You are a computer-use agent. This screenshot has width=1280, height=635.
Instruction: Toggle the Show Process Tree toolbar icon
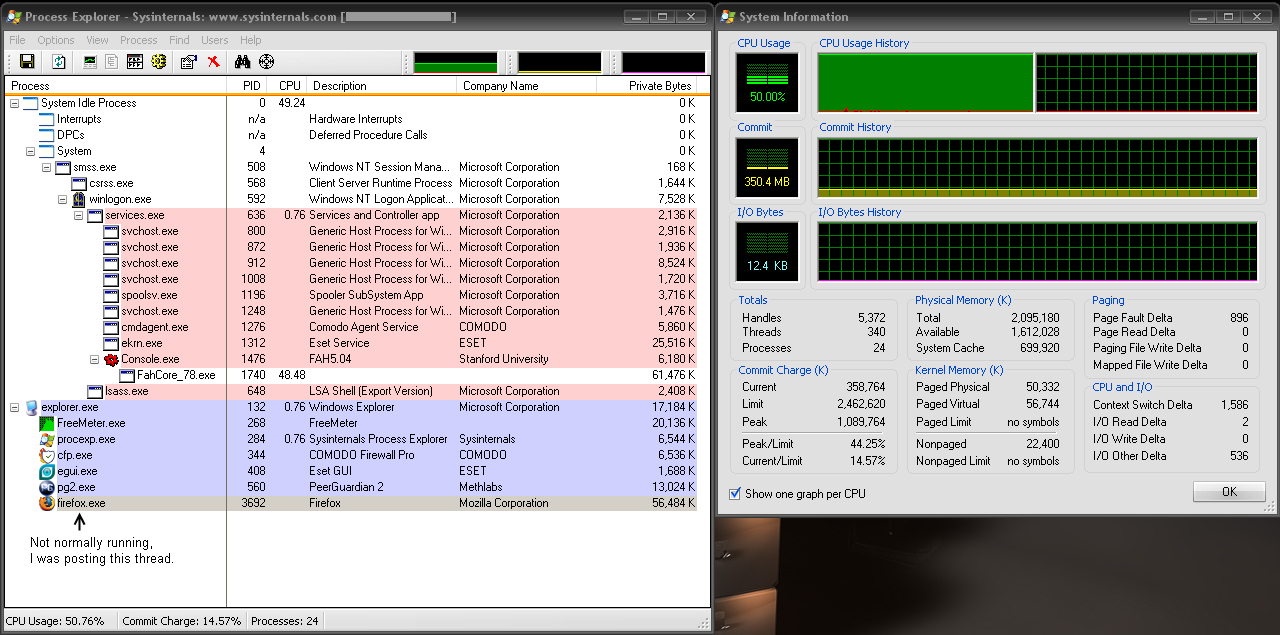coord(112,62)
